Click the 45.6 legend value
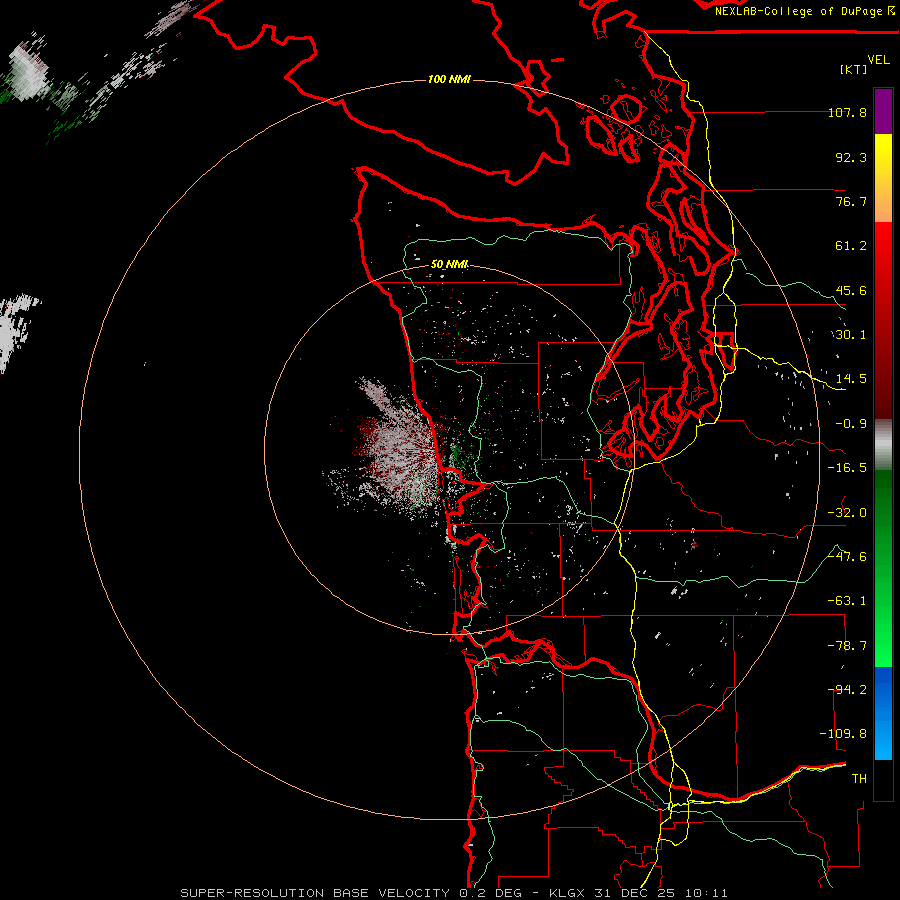Viewport: 900px width, 900px height. 851,290
